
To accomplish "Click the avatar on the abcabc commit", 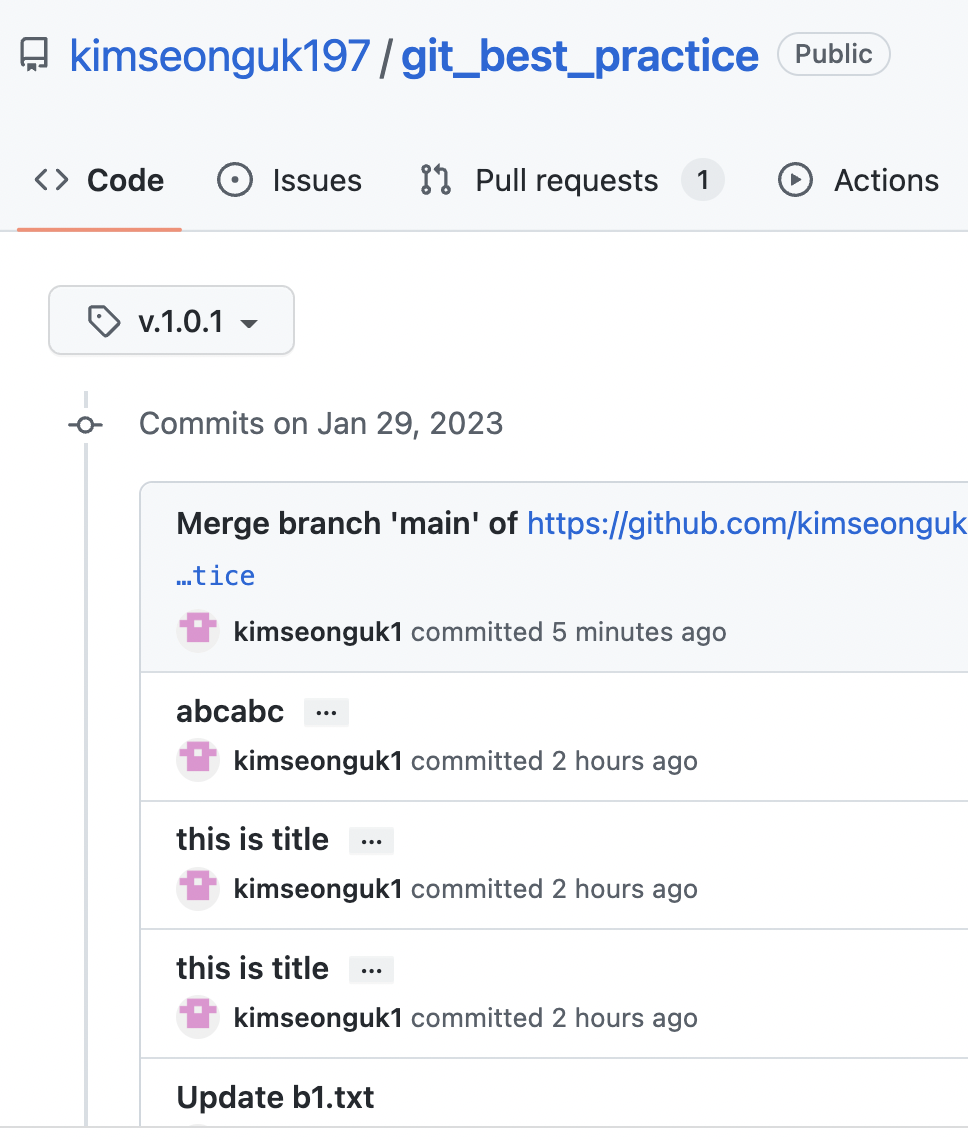I will pos(198,760).
